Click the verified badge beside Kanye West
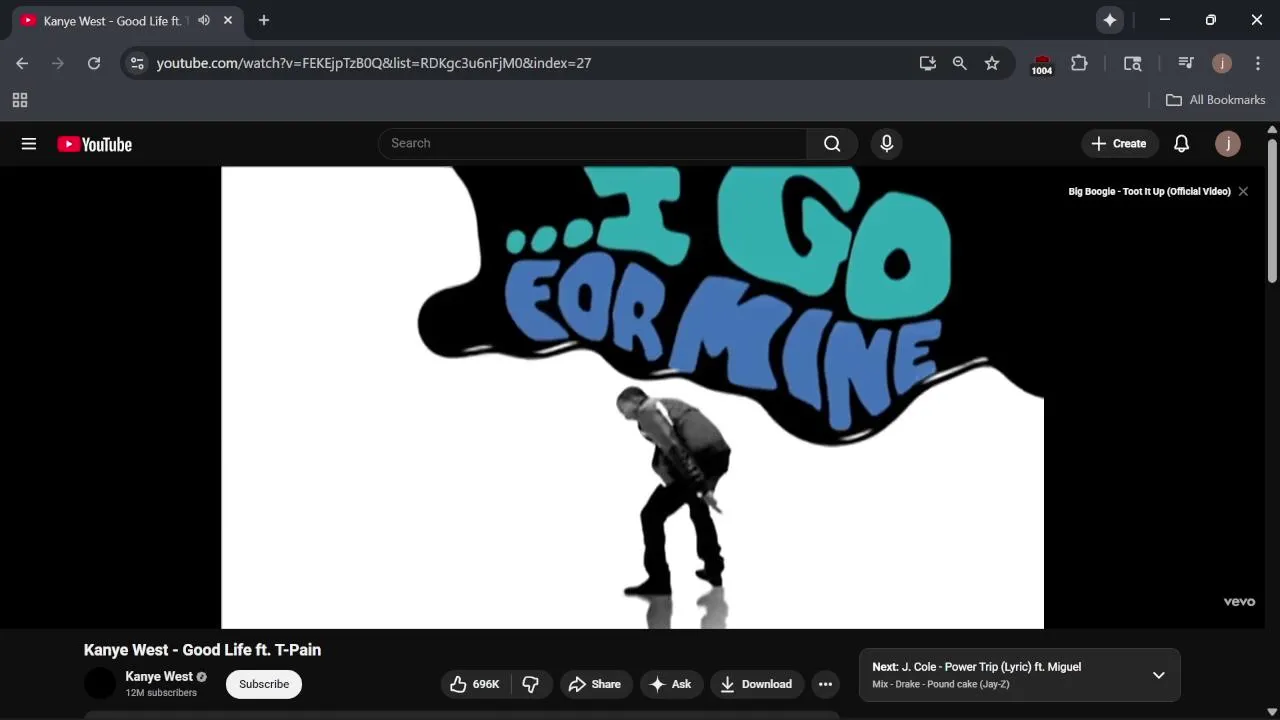Viewport: 1280px width, 720px height. pos(202,677)
